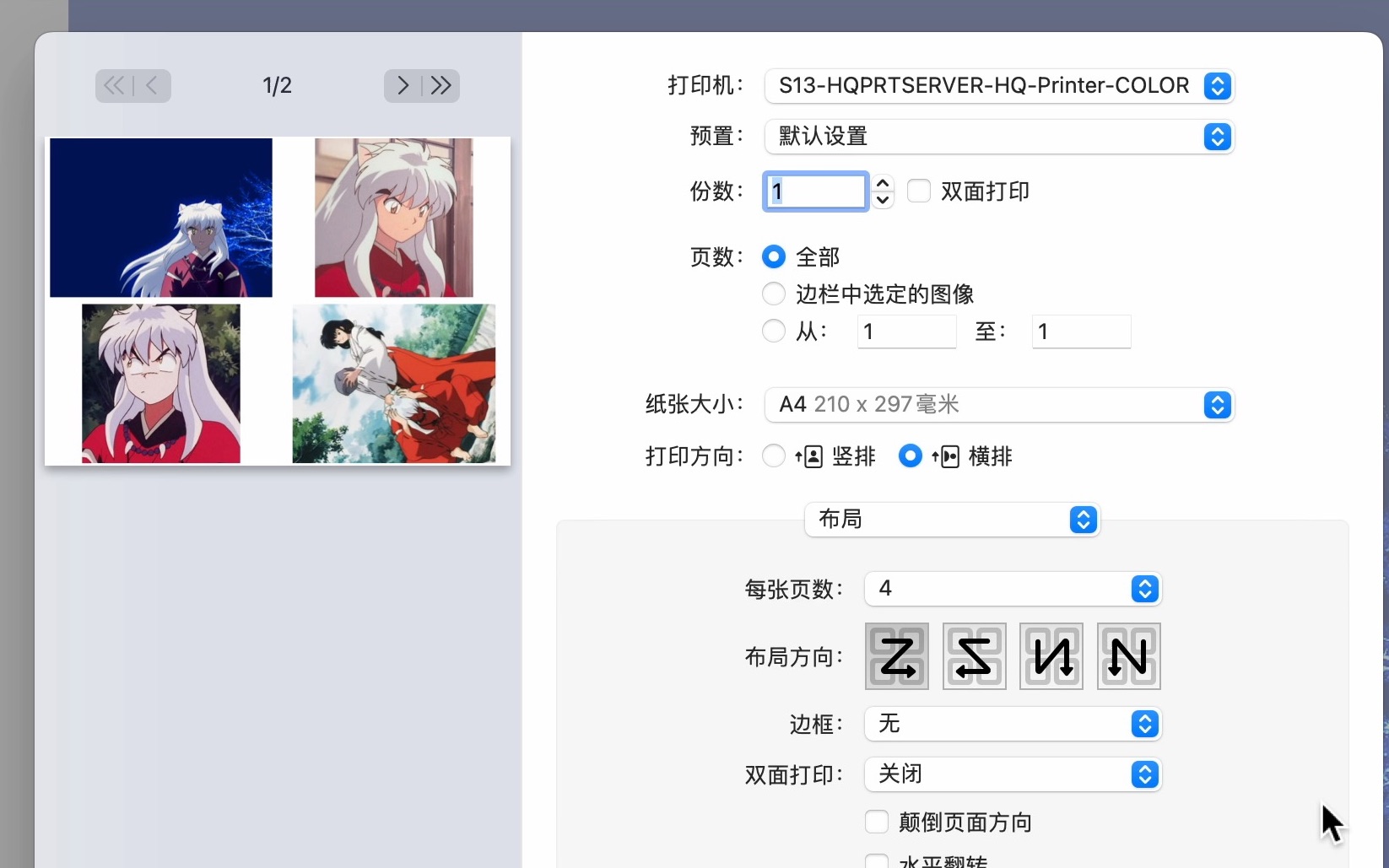Image resolution: width=1389 pixels, height=868 pixels.
Task: Click the 从 start page input field
Action: [x=906, y=332]
